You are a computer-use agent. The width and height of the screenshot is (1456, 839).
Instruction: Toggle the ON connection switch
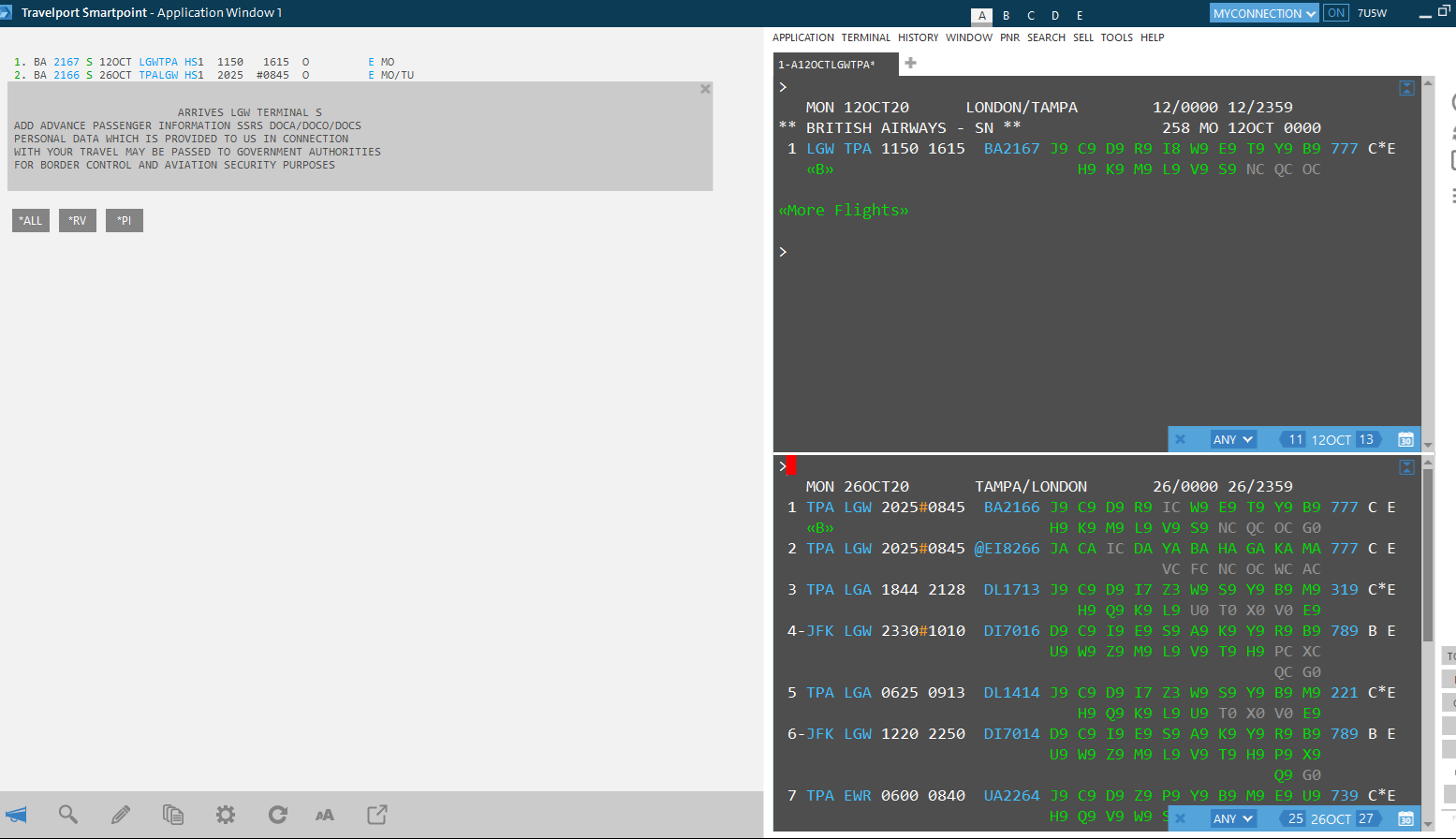(1336, 13)
